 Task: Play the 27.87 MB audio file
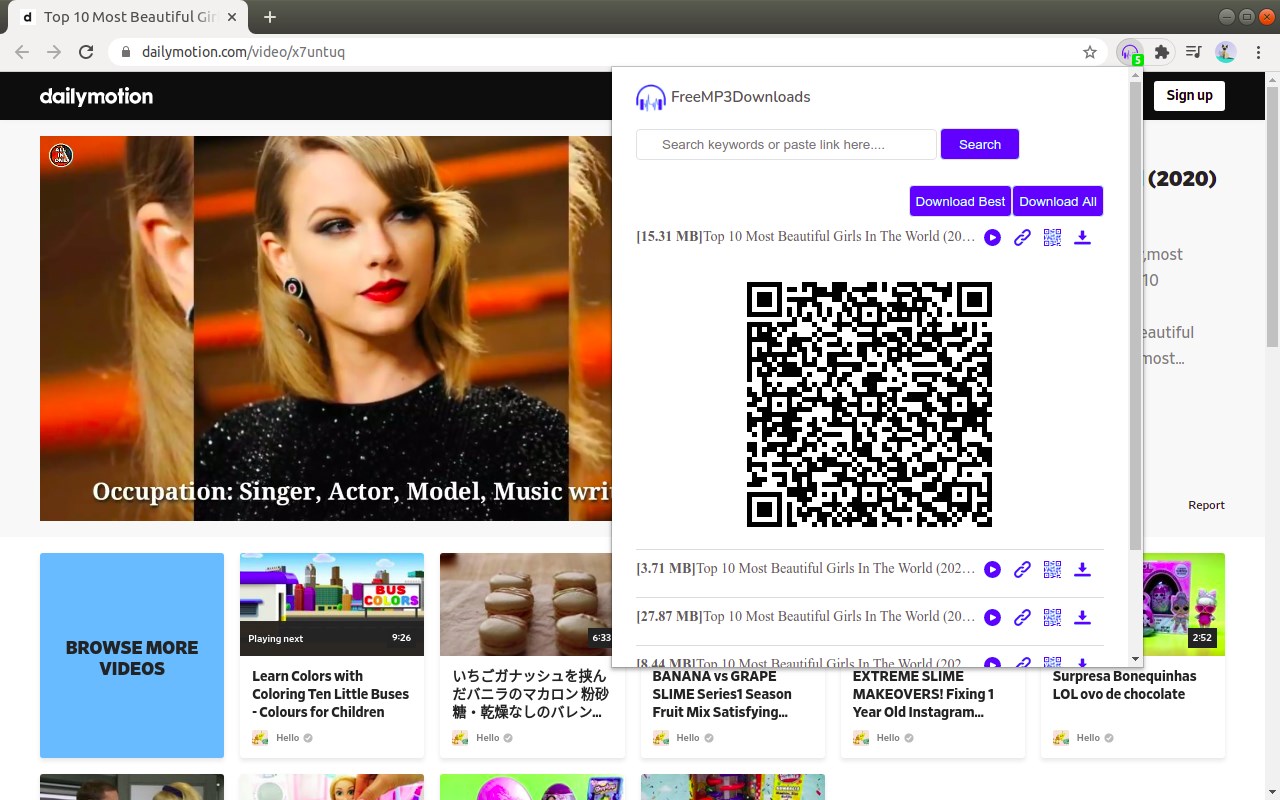992,617
